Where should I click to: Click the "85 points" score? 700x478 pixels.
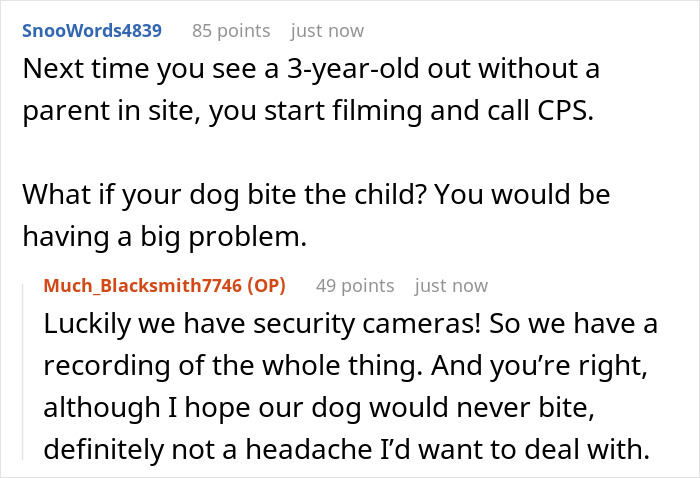point(231,31)
